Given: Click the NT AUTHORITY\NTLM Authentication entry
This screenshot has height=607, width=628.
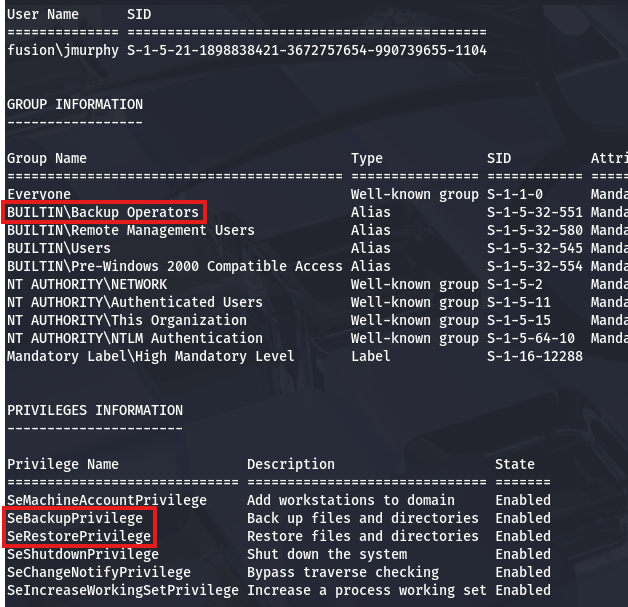Looking at the screenshot, I should coord(135,338).
